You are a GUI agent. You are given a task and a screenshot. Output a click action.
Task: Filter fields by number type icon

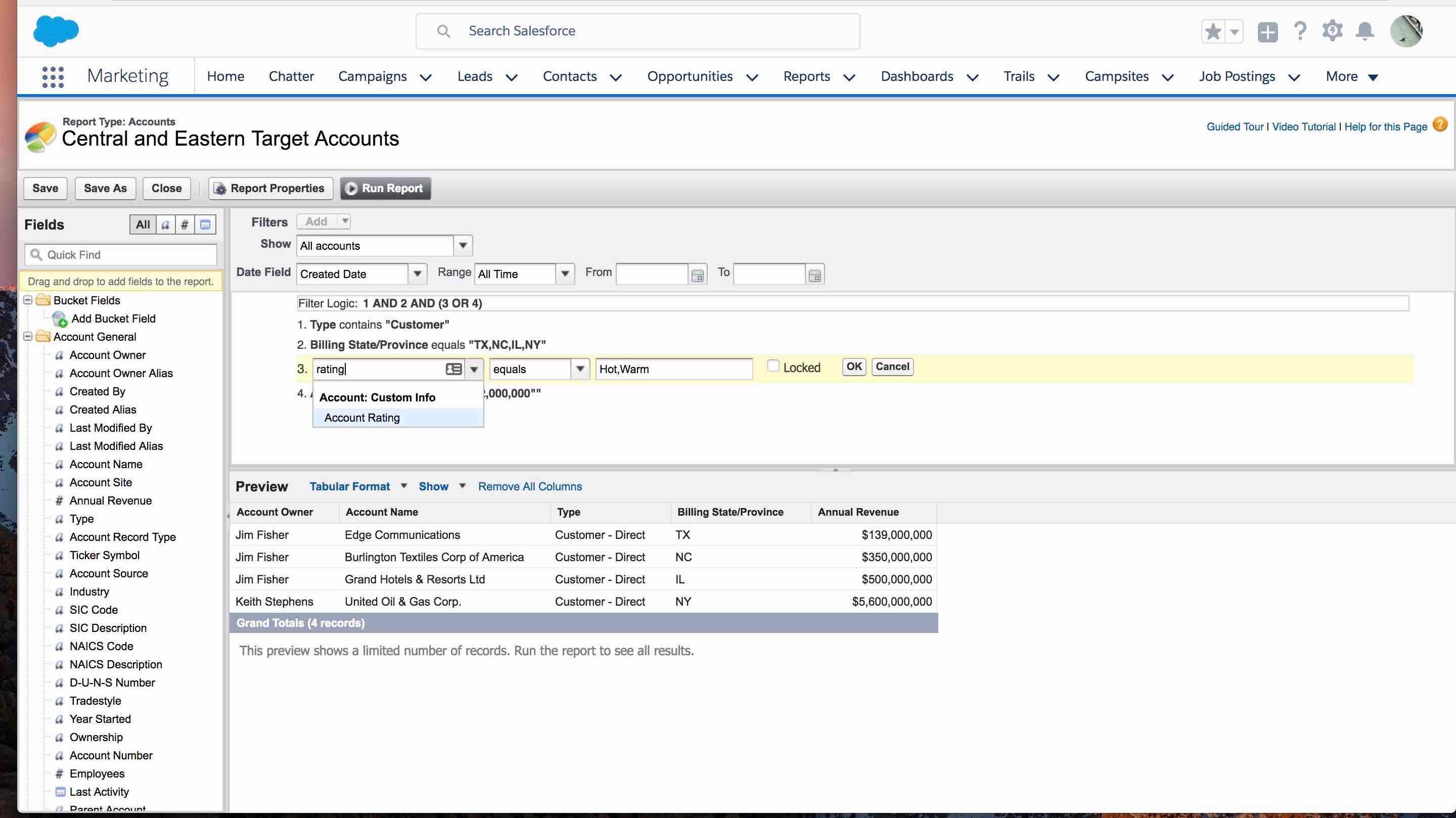[184, 225]
